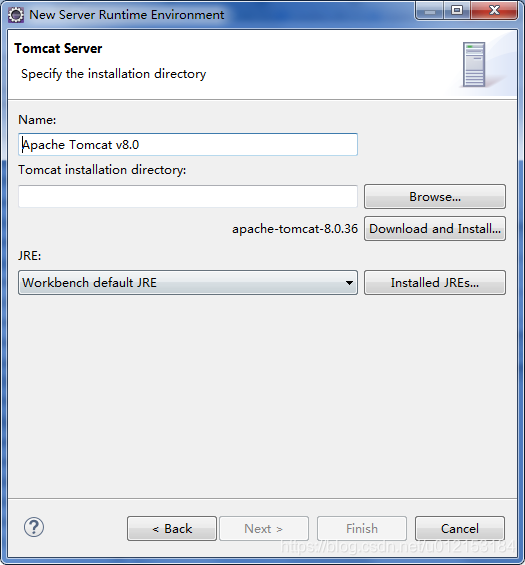The image size is (525, 565).
Task: Cancel the New Server Runtime dialog
Action: click(x=460, y=529)
